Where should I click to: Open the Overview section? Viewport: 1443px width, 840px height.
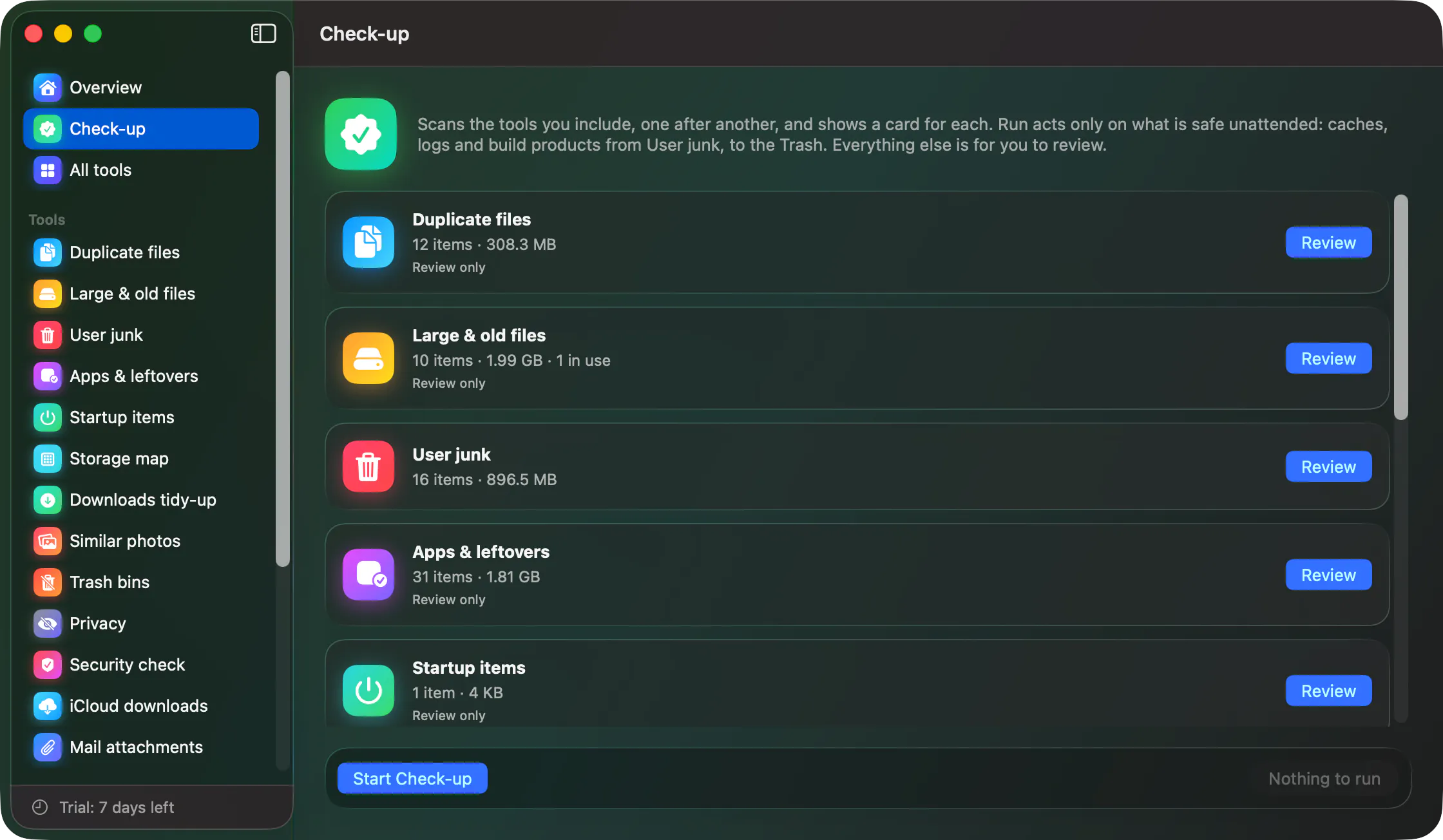pos(141,88)
